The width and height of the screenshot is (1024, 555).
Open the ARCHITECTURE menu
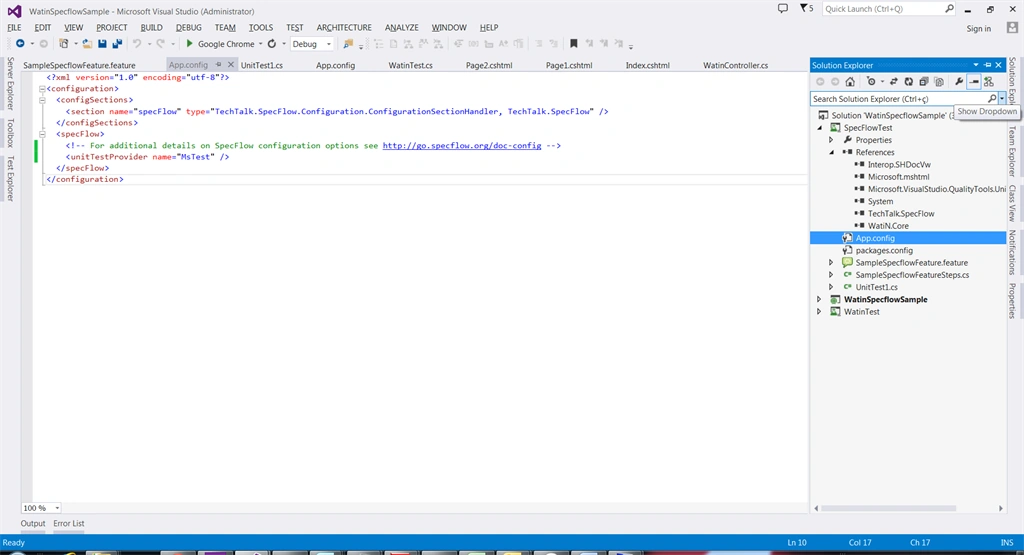(344, 27)
